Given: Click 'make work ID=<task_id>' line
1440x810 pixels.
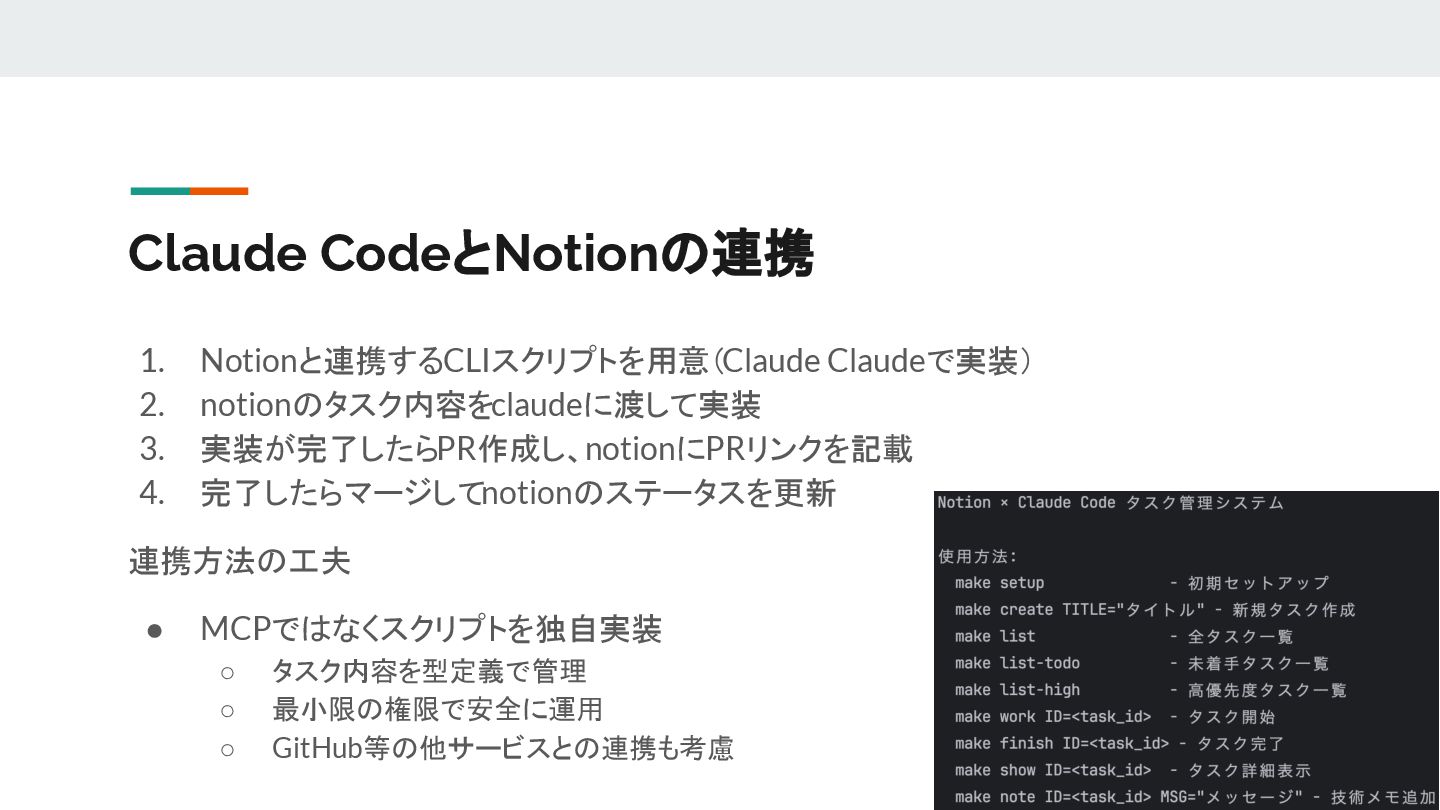Looking at the screenshot, I should [x=1115, y=717].
